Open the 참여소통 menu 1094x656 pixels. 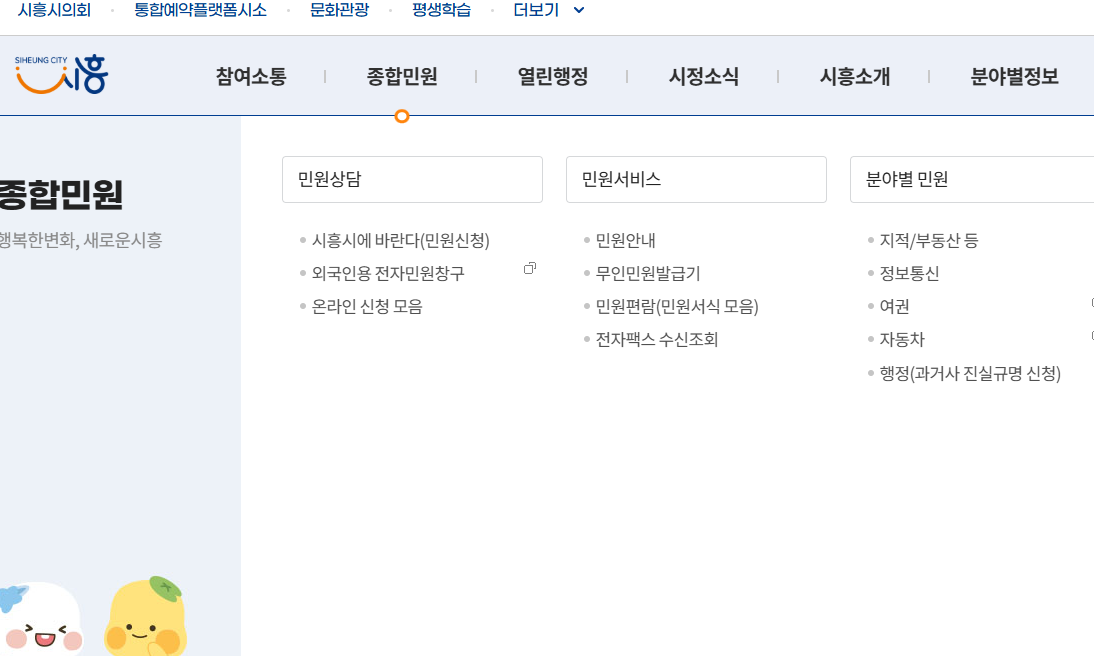(x=248, y=76)
